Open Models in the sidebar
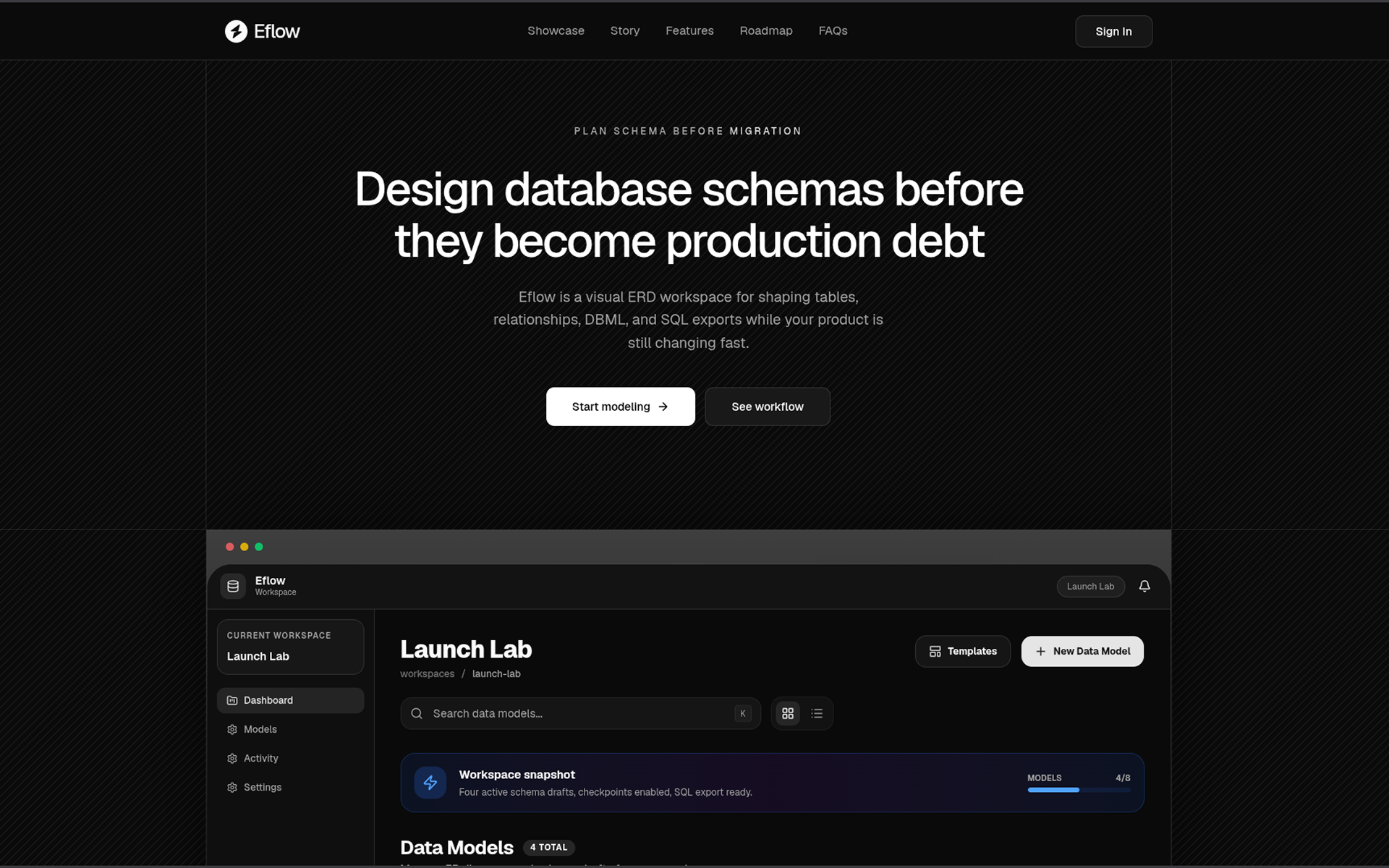 click(290, 729)
